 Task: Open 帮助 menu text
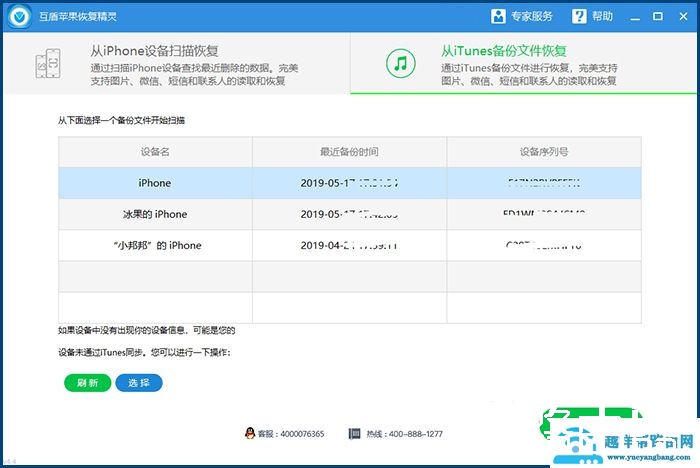602,17
